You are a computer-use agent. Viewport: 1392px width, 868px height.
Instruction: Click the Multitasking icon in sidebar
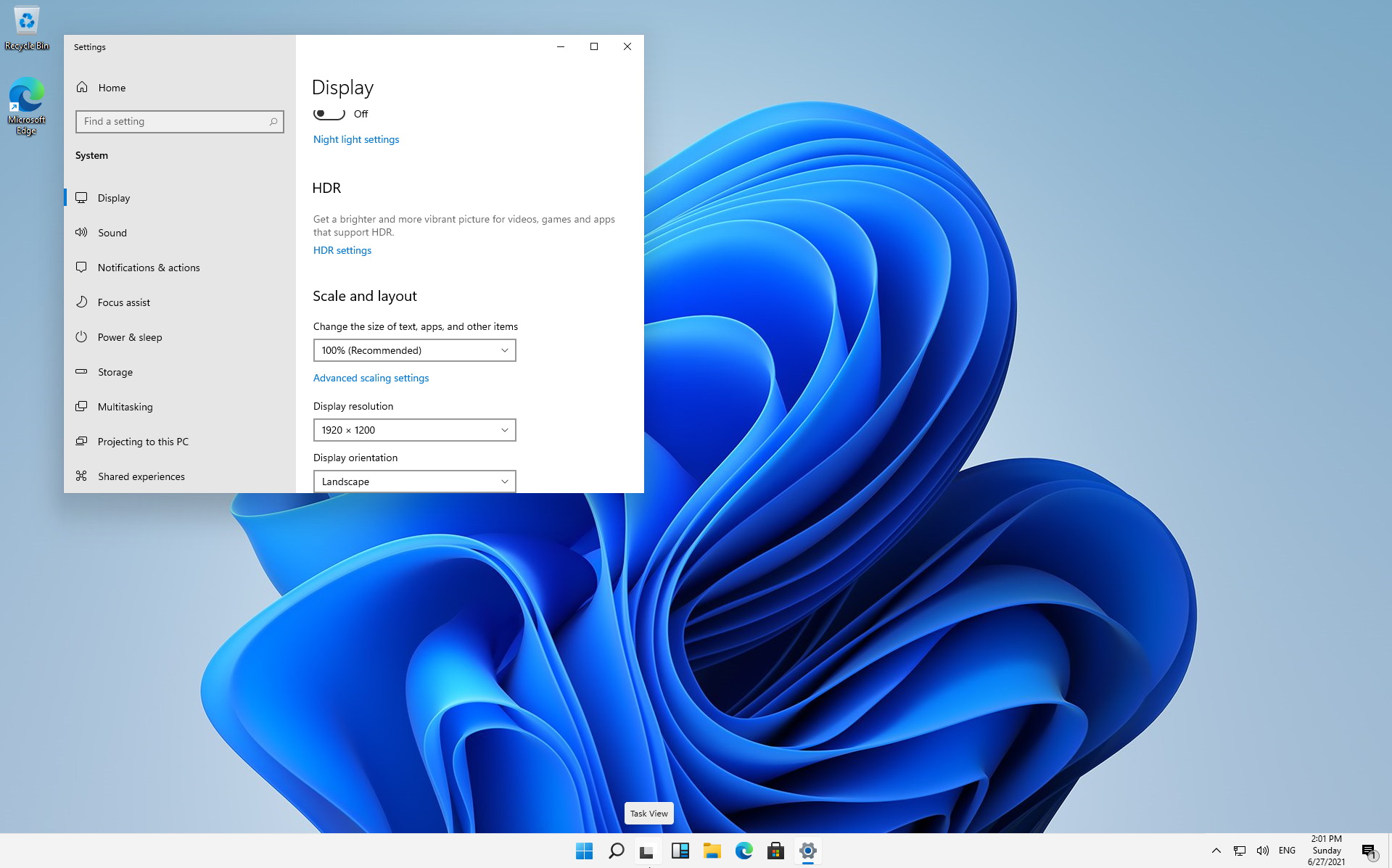point(82,407)
